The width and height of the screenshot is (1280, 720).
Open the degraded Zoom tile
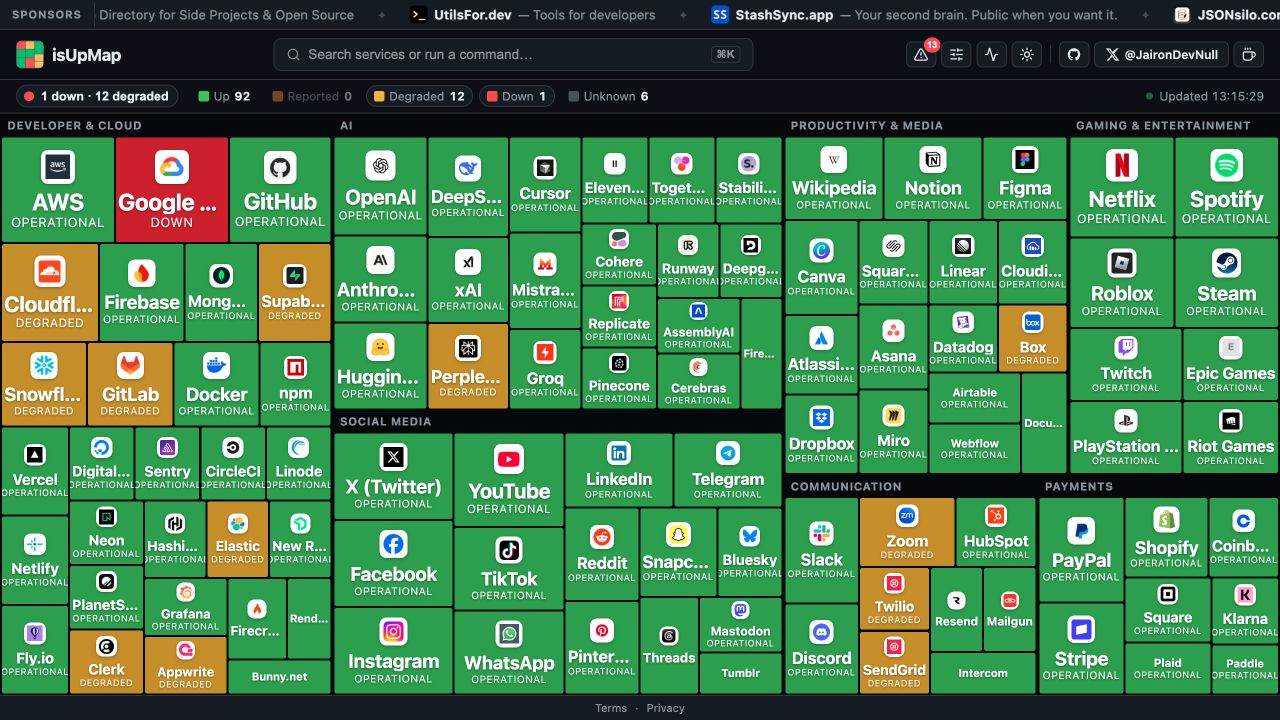pos(907,531)
